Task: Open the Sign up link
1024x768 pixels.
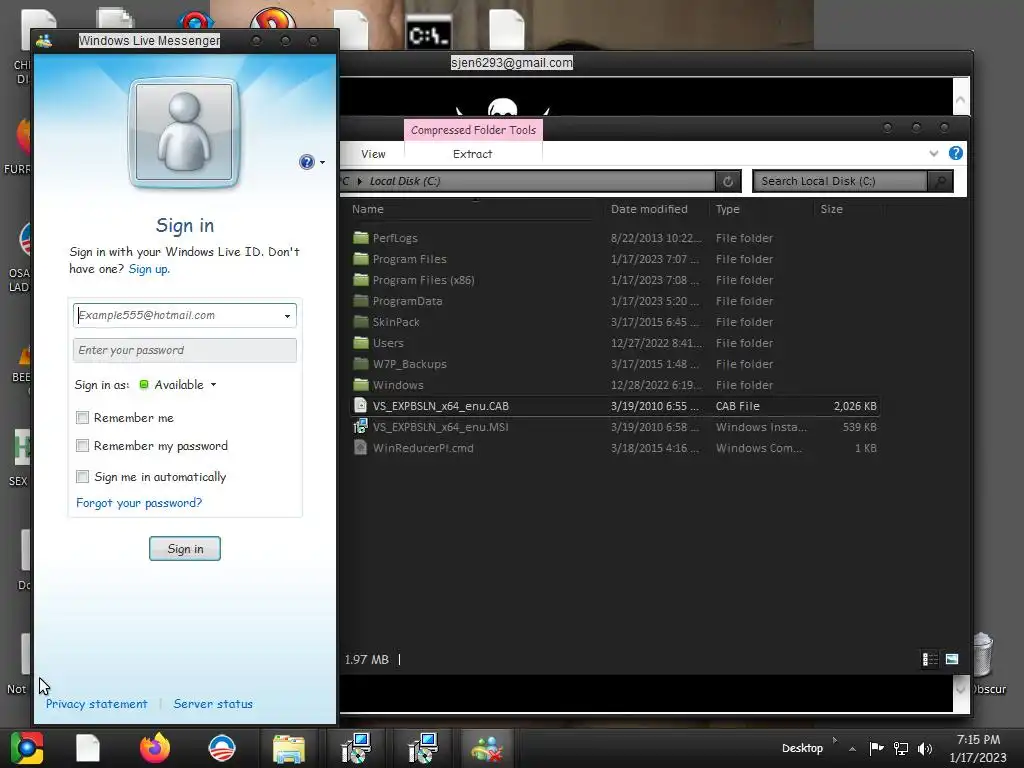Action: (149, 269)
